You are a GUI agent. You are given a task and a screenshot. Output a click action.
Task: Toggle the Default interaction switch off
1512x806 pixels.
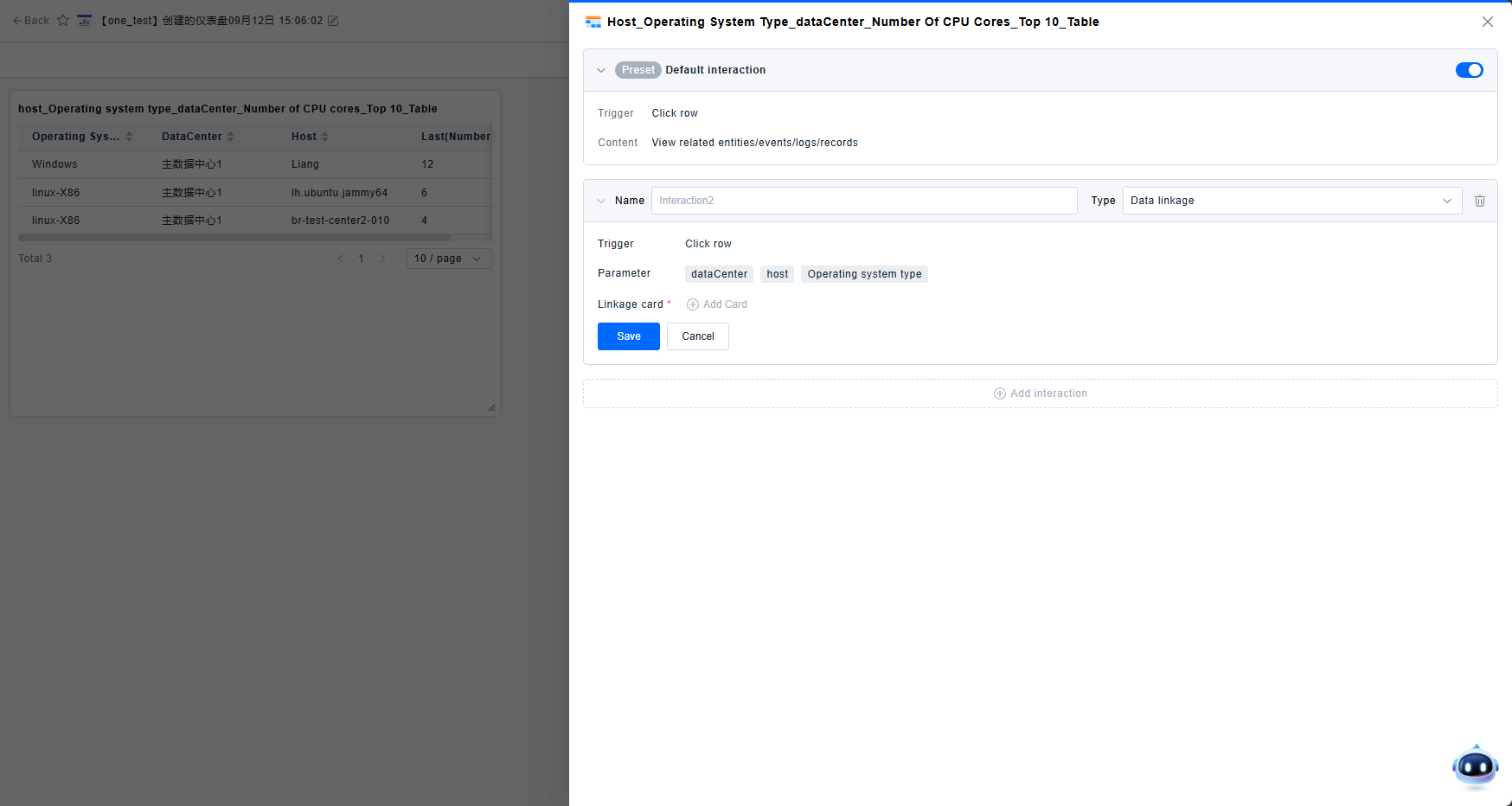pyautogui.click(x=1469, y=70)
